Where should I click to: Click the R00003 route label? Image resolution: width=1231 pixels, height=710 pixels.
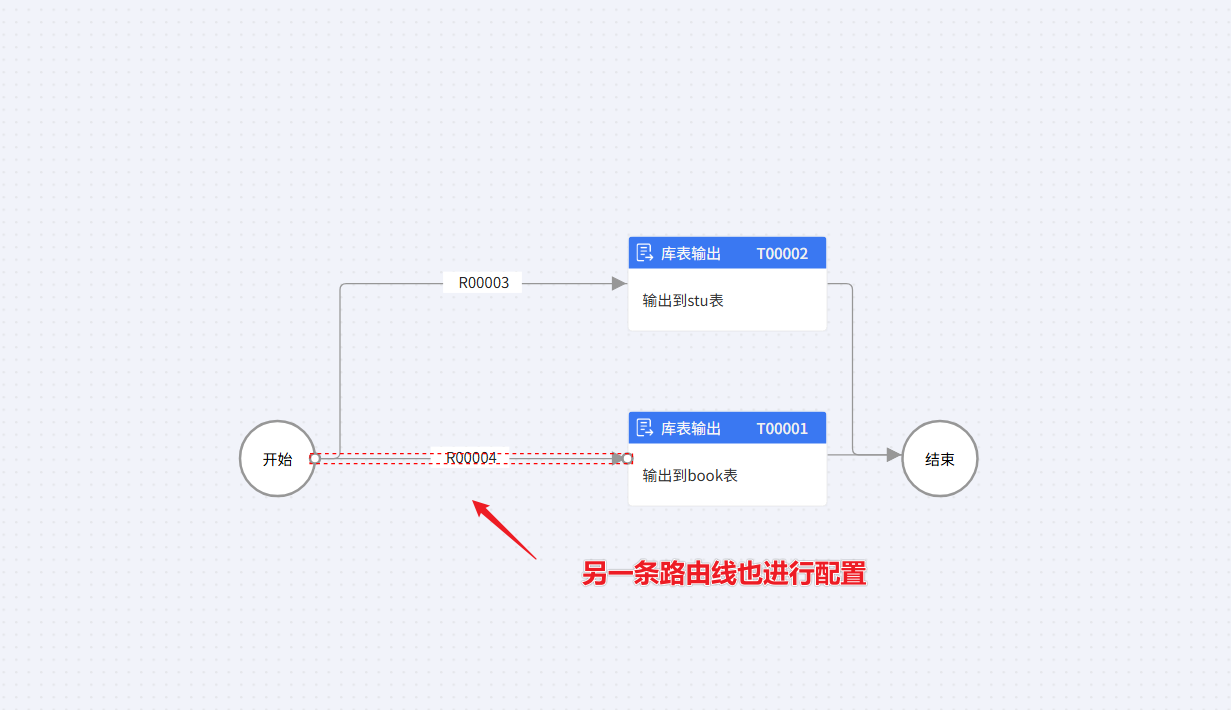483,283
